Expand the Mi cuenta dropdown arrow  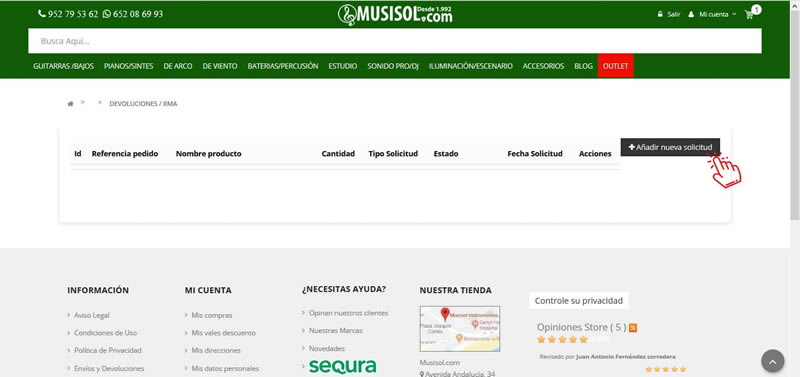pyautogui.click(x=734, y=14)
